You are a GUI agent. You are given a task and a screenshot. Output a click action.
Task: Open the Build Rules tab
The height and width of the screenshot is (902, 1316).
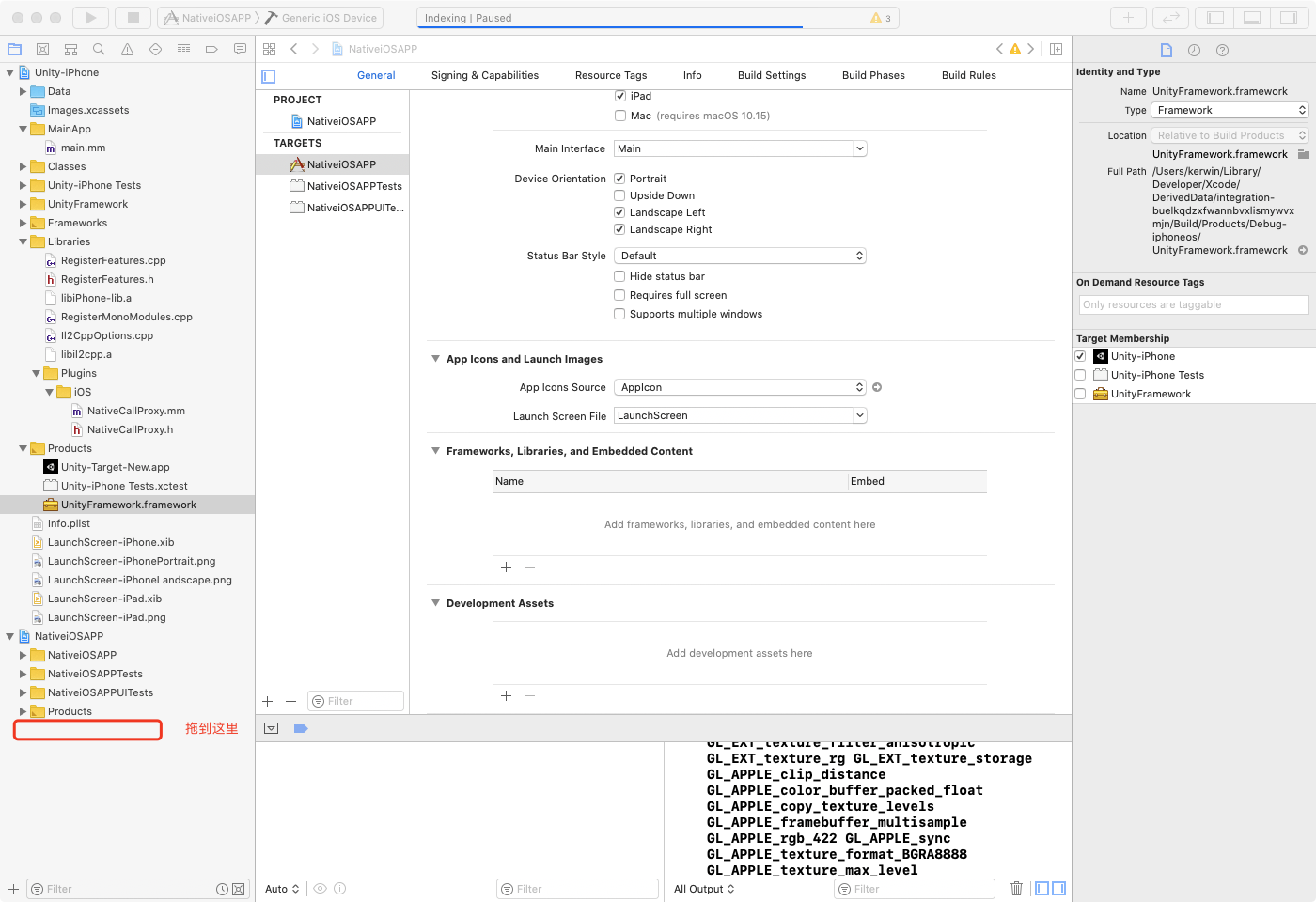[969, 75]
